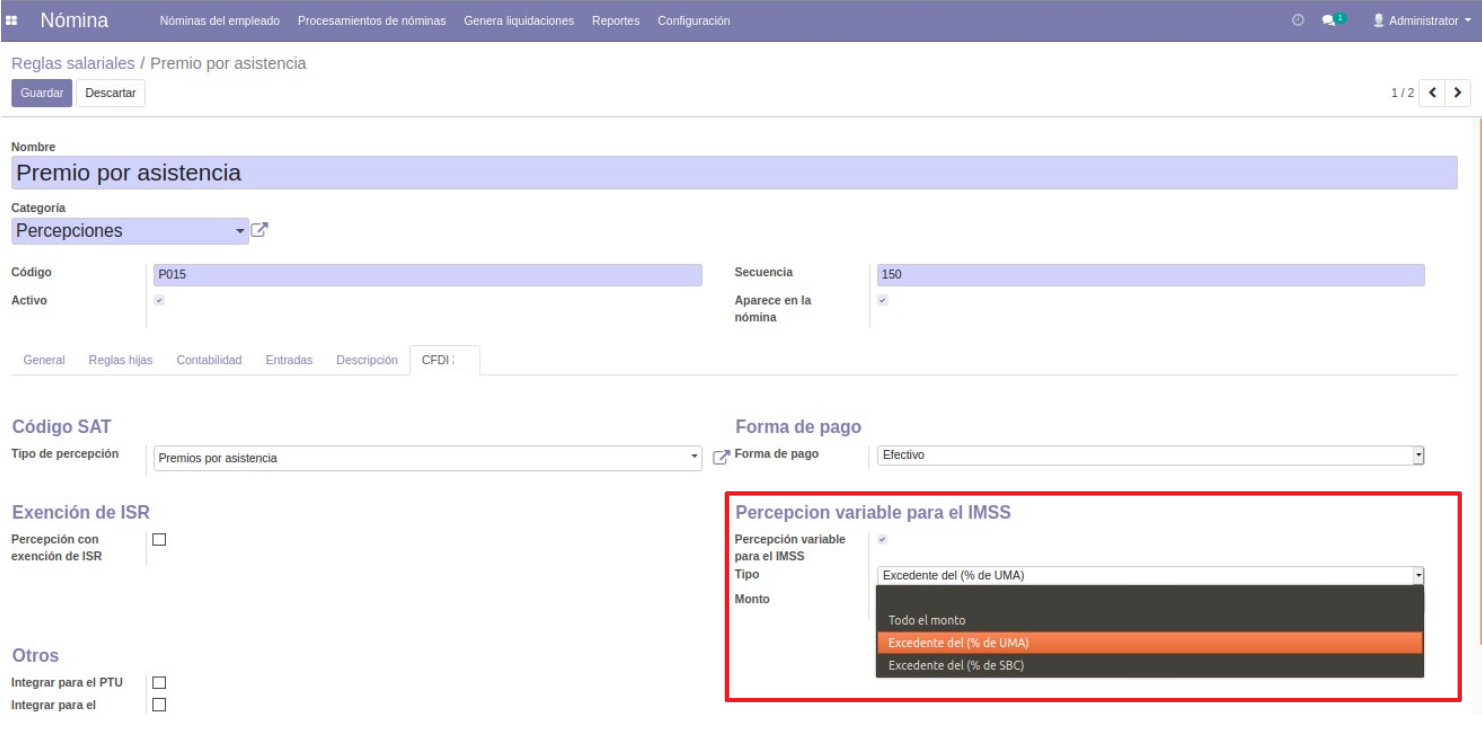Screen dimensions: 1482x734
Task: Choose 'Excedente del (% de SBC)' option
Action: point(955,665)
